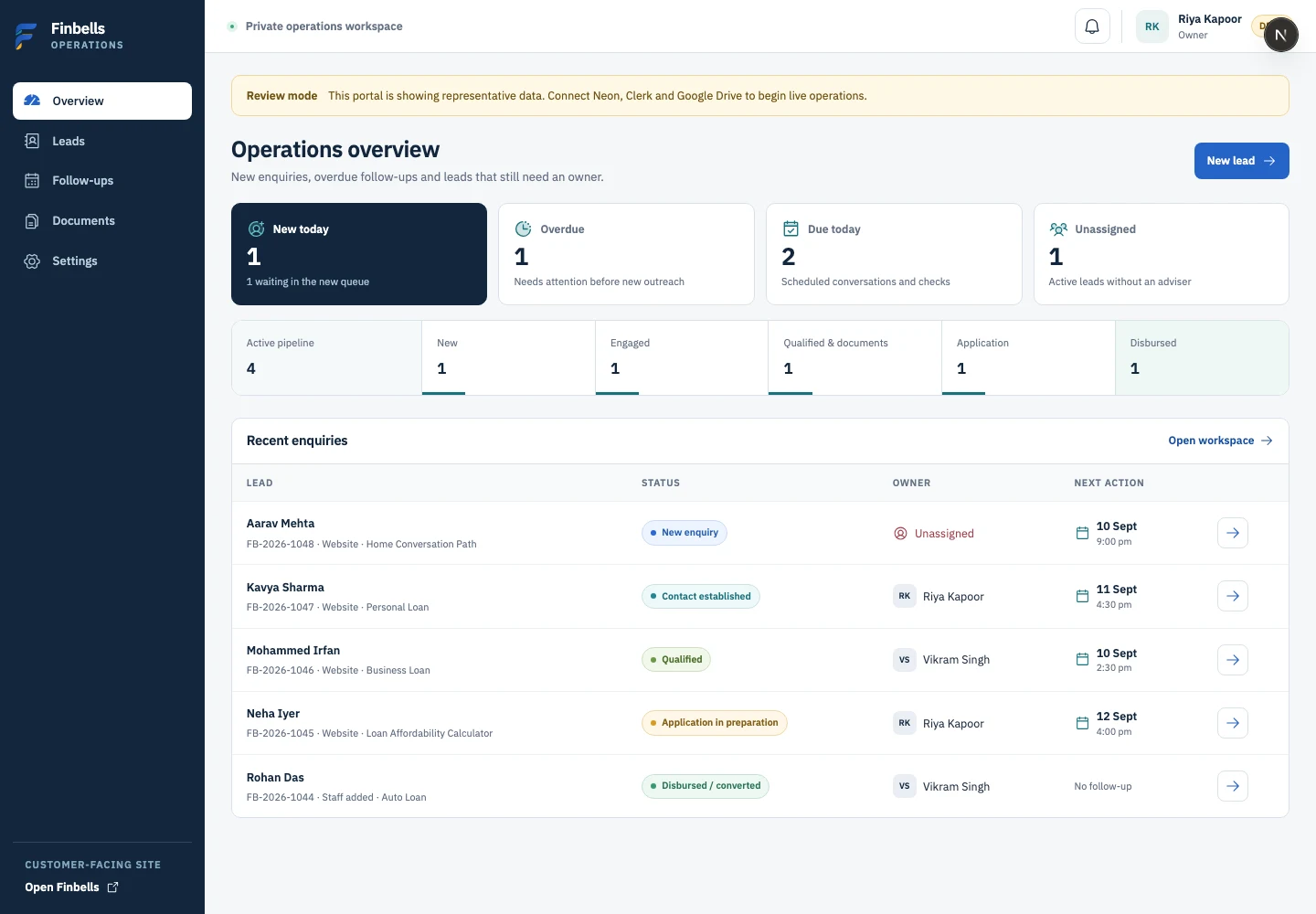The height and width of the screenshot is (914, 1316).
Task: Open row arrow for Neha Iyer
Action: click(x=1233, y=723)
